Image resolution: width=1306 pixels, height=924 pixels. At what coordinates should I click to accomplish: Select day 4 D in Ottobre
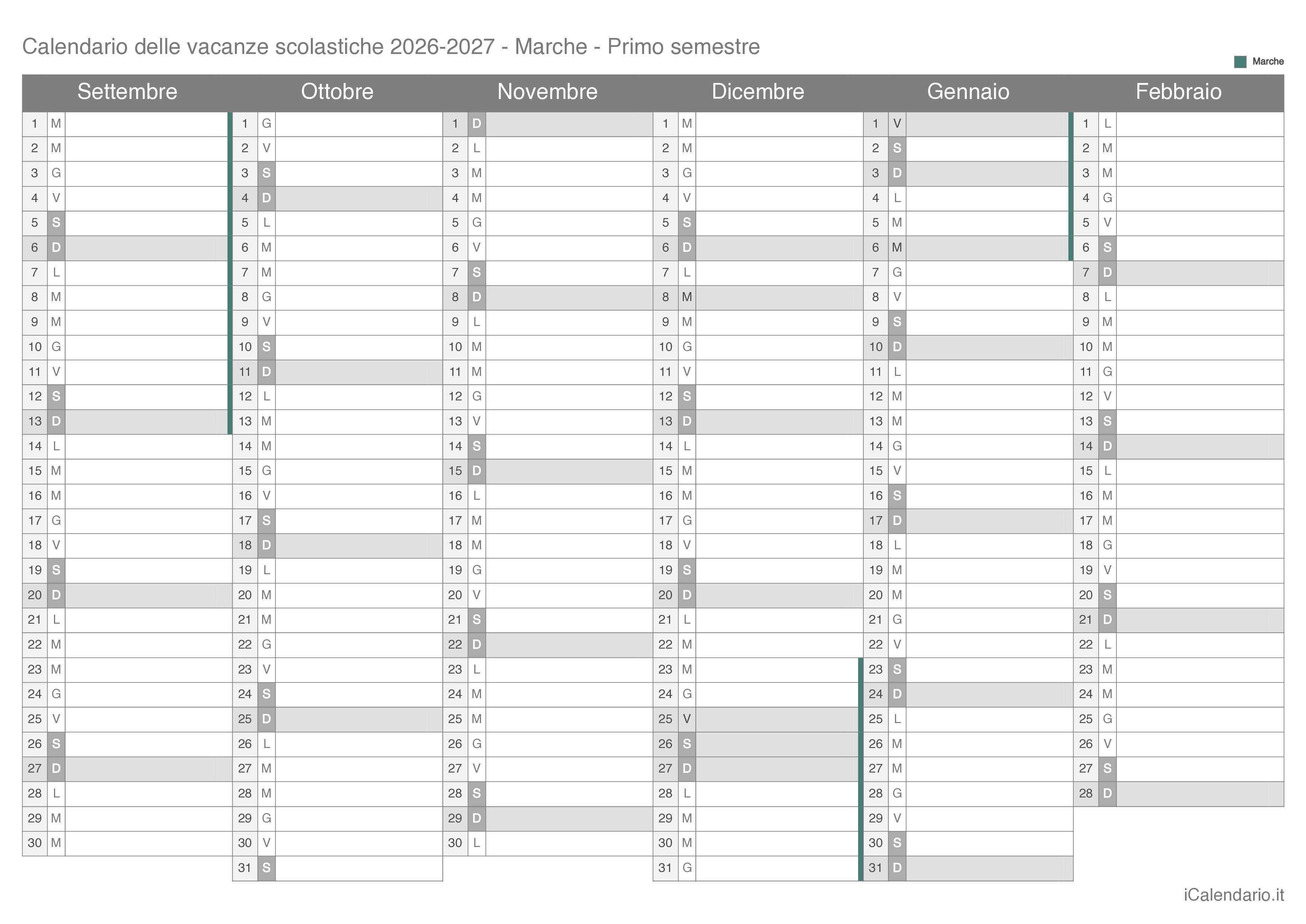(x=337, y=199)
